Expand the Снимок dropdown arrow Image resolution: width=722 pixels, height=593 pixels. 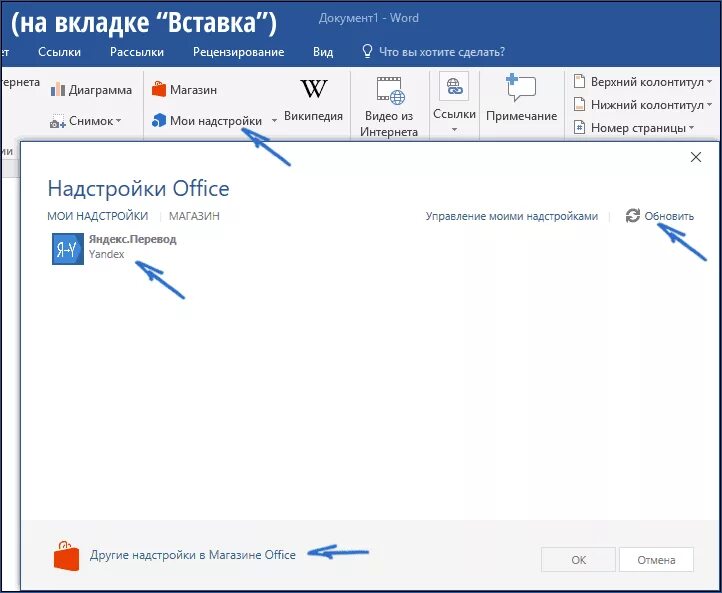(118, 121)
